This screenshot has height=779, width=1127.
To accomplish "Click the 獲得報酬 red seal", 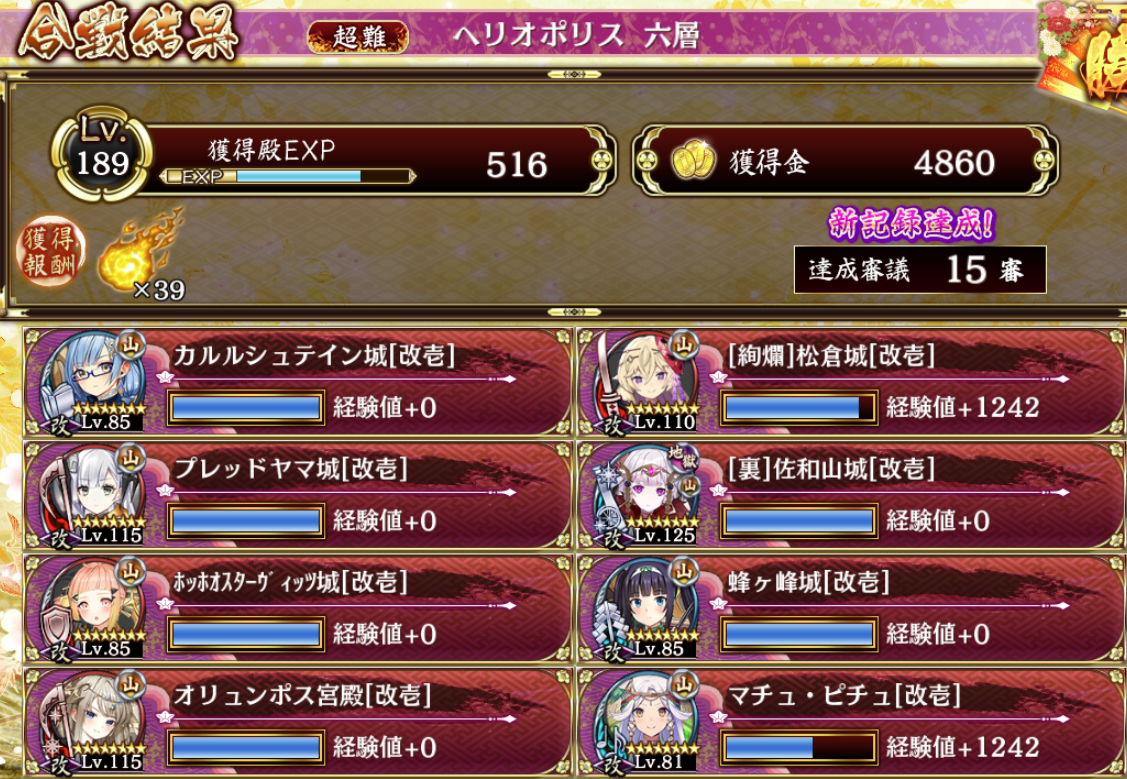I will (50, 252).
